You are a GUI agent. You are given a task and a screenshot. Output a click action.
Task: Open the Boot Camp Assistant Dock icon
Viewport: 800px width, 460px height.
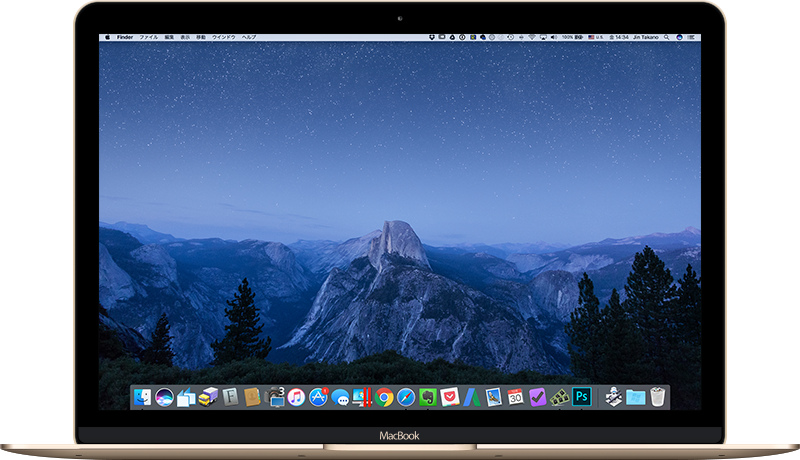(613, 397)
